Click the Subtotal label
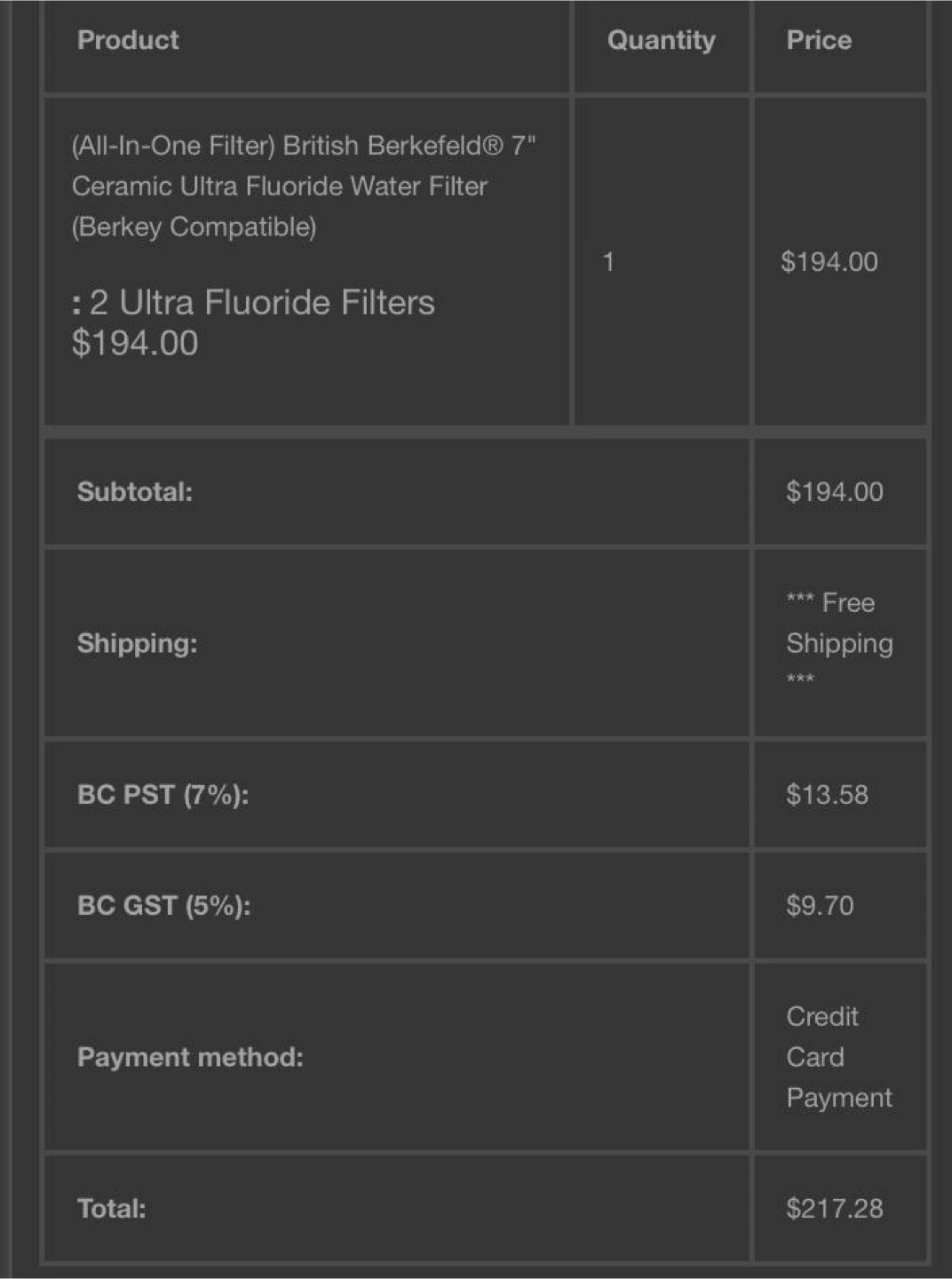 (x=135, y=492)
